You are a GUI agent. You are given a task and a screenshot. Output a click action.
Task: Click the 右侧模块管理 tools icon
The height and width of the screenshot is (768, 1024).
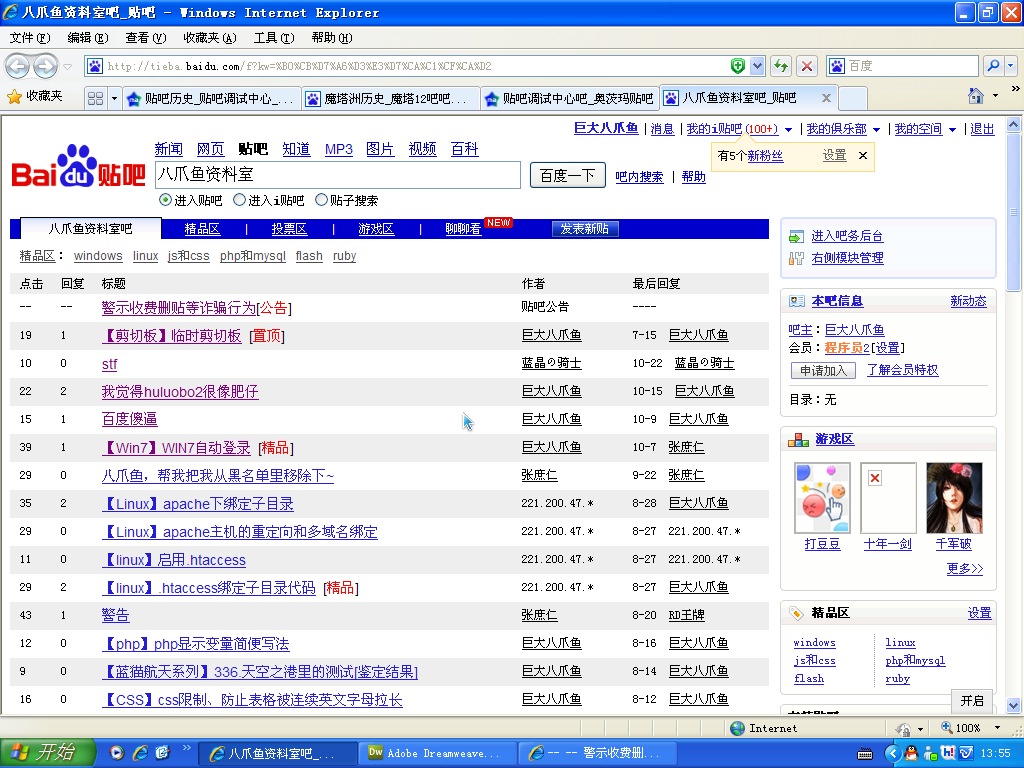pyautogui.click(x=796, y=259)
